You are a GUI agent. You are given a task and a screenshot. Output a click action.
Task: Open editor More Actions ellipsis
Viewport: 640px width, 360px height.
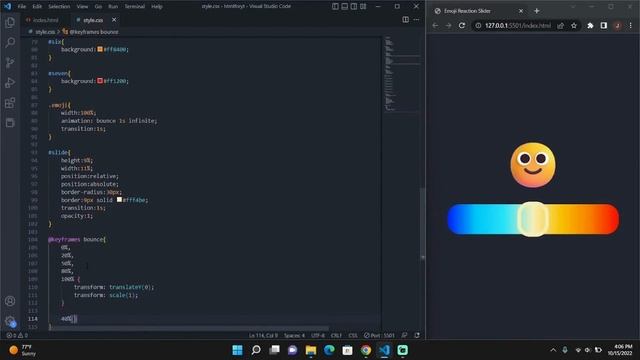click(416, 20)
